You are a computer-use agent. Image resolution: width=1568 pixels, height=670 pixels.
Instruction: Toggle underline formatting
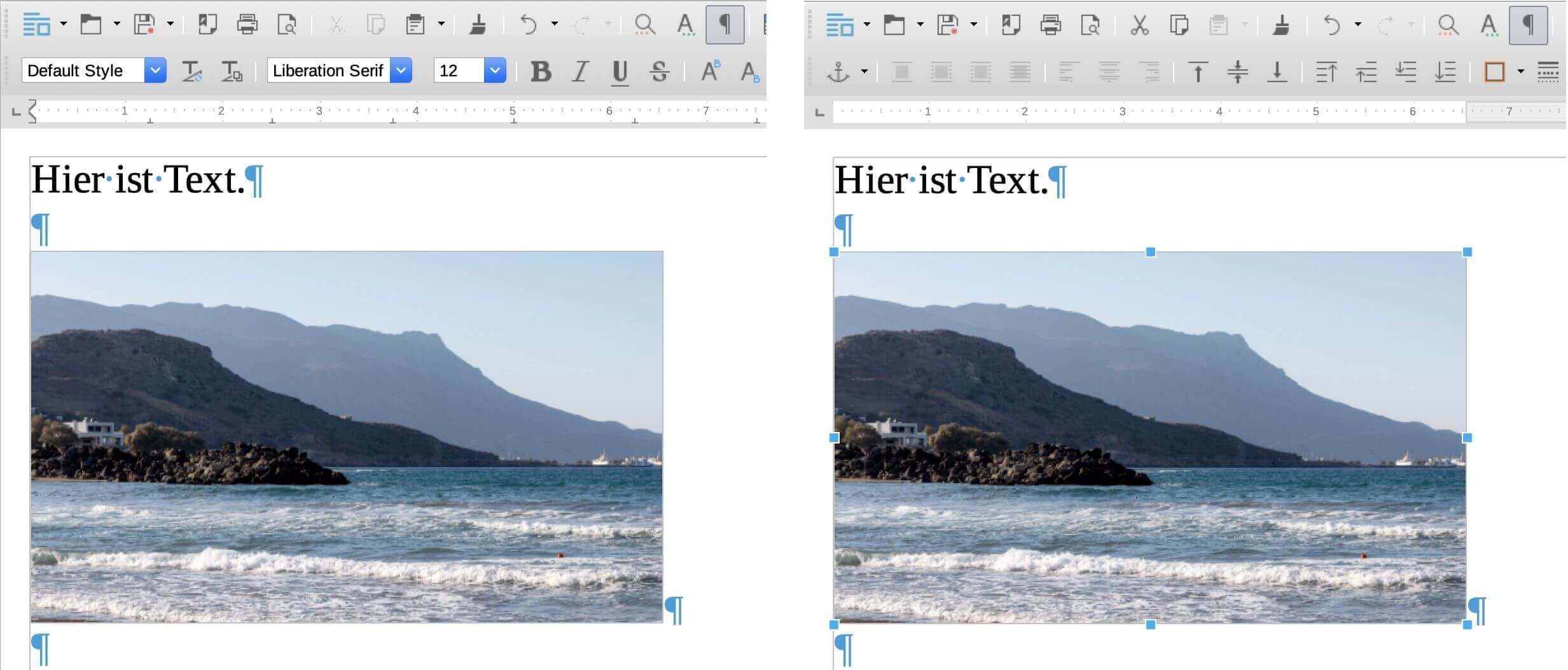click(x=619, y=71)
